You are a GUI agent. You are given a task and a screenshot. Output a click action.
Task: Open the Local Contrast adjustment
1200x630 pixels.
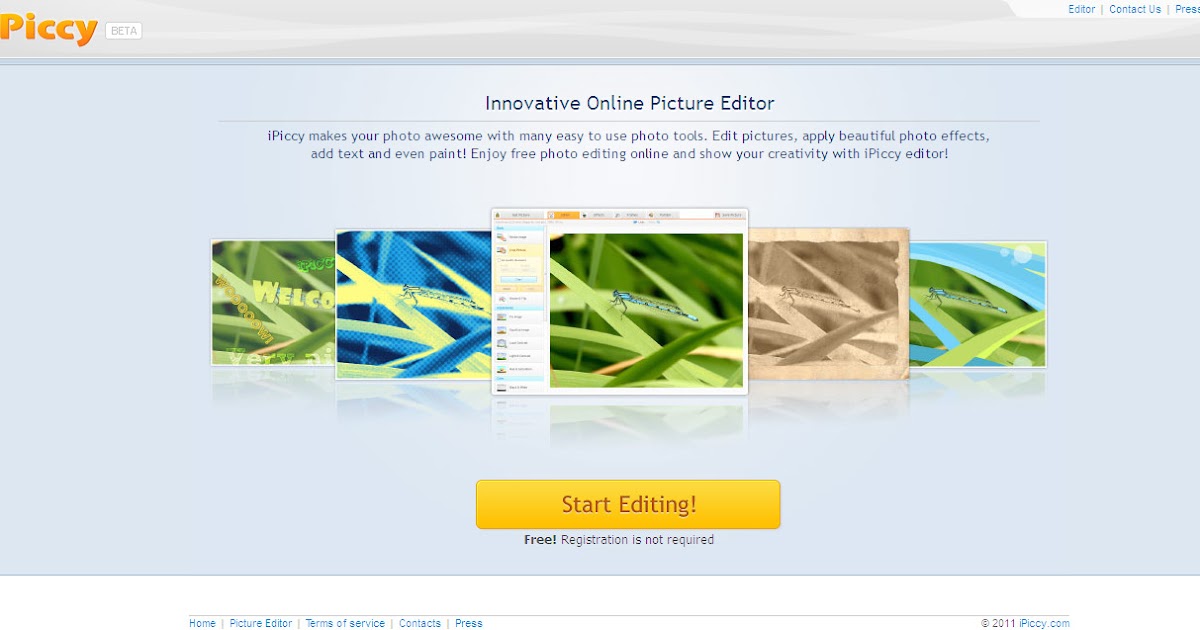click(517, 342)
